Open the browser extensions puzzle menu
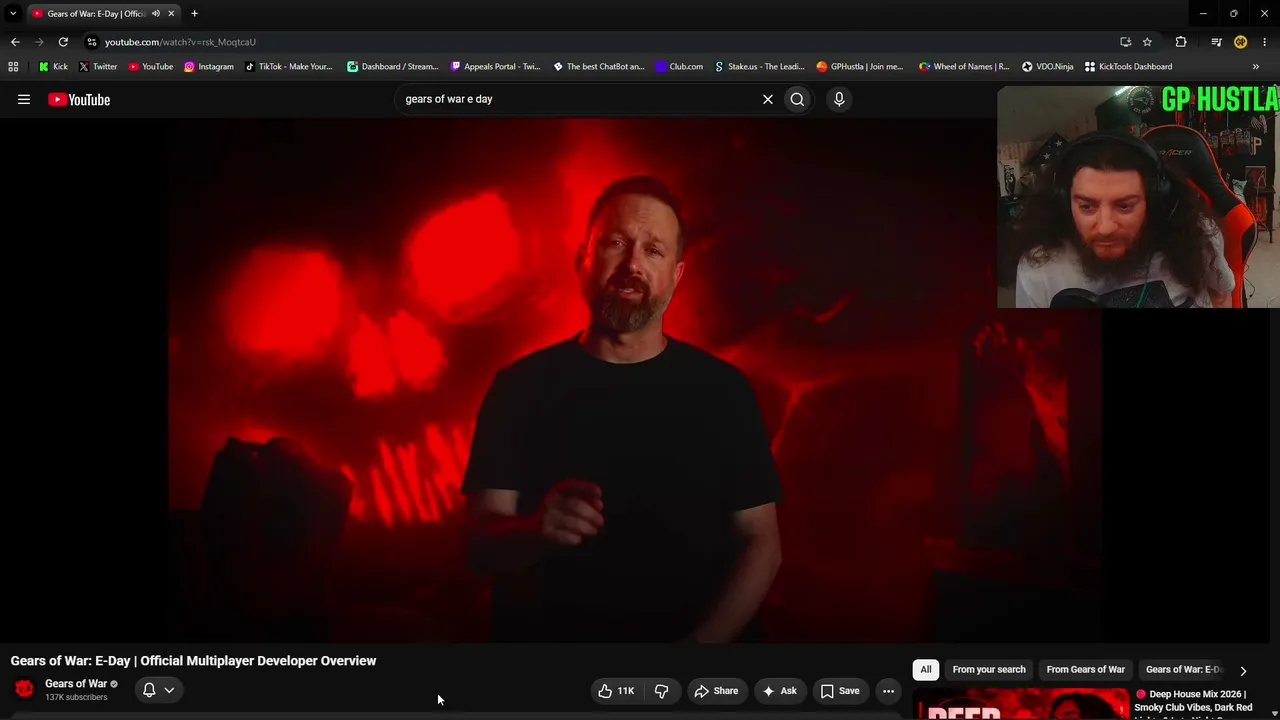Viewport: 1280px width, 720px height. click(1181, 42)
